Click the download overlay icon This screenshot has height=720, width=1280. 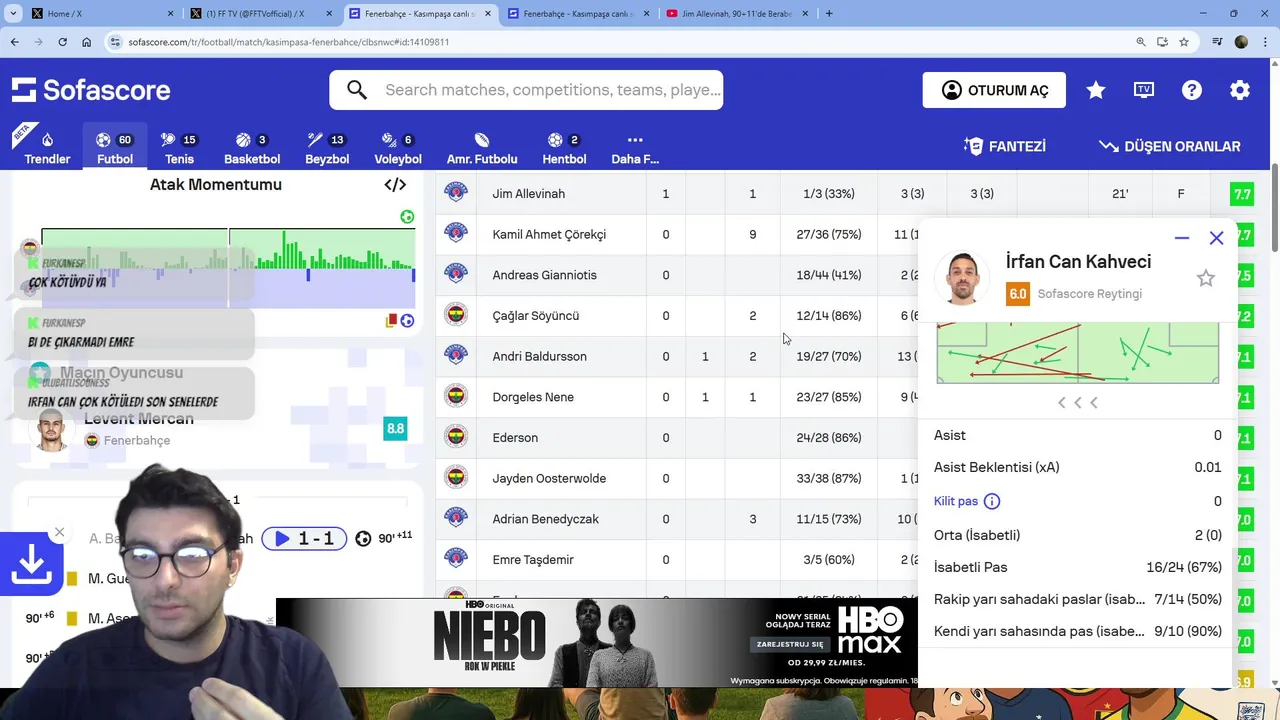click(x=32, y=564)
